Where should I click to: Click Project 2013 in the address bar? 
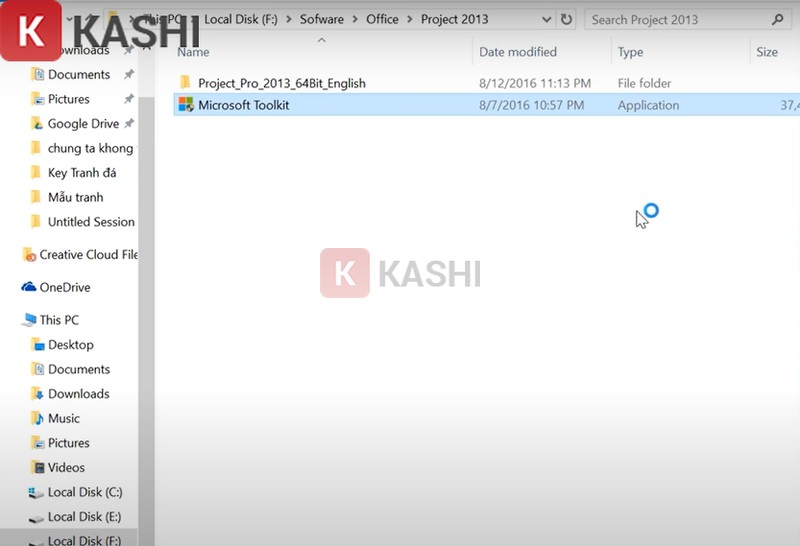(x=454, y=19)
